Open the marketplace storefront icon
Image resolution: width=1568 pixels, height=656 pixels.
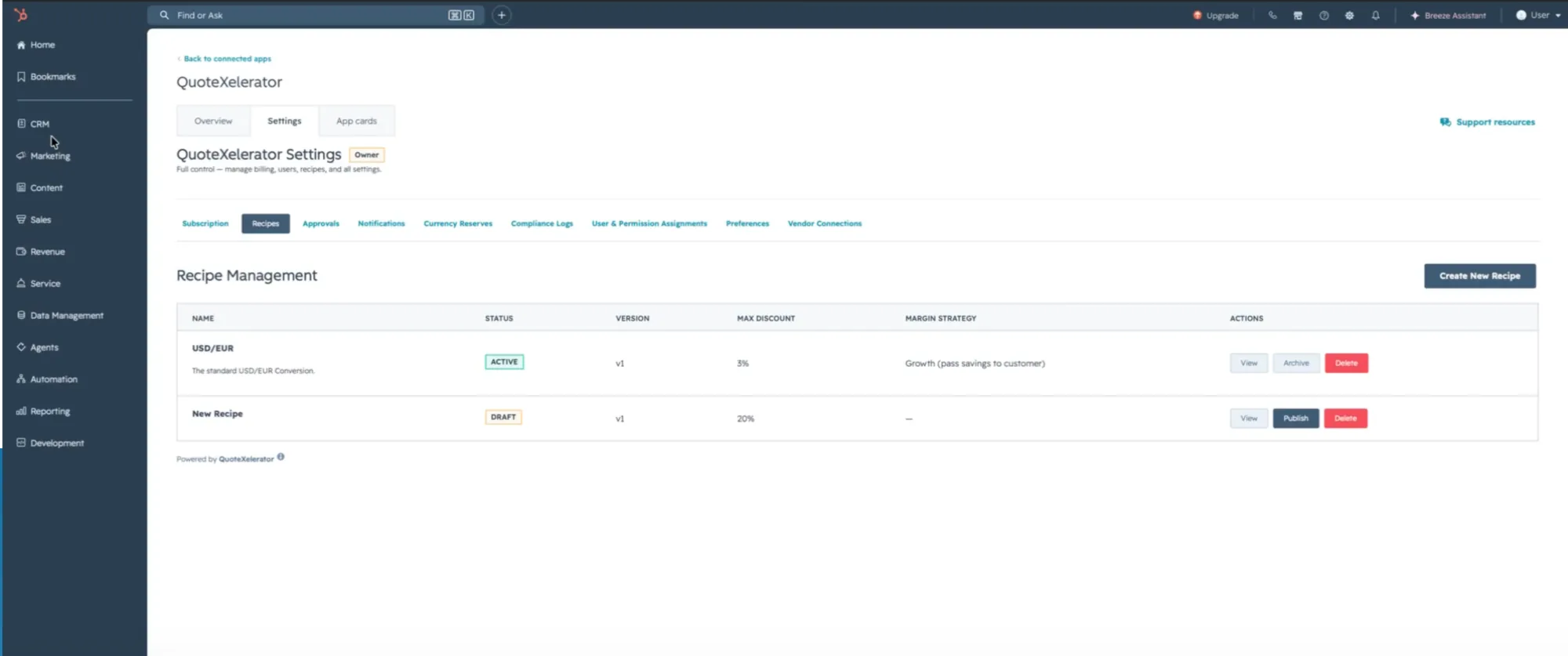(x=1298, y=15)
